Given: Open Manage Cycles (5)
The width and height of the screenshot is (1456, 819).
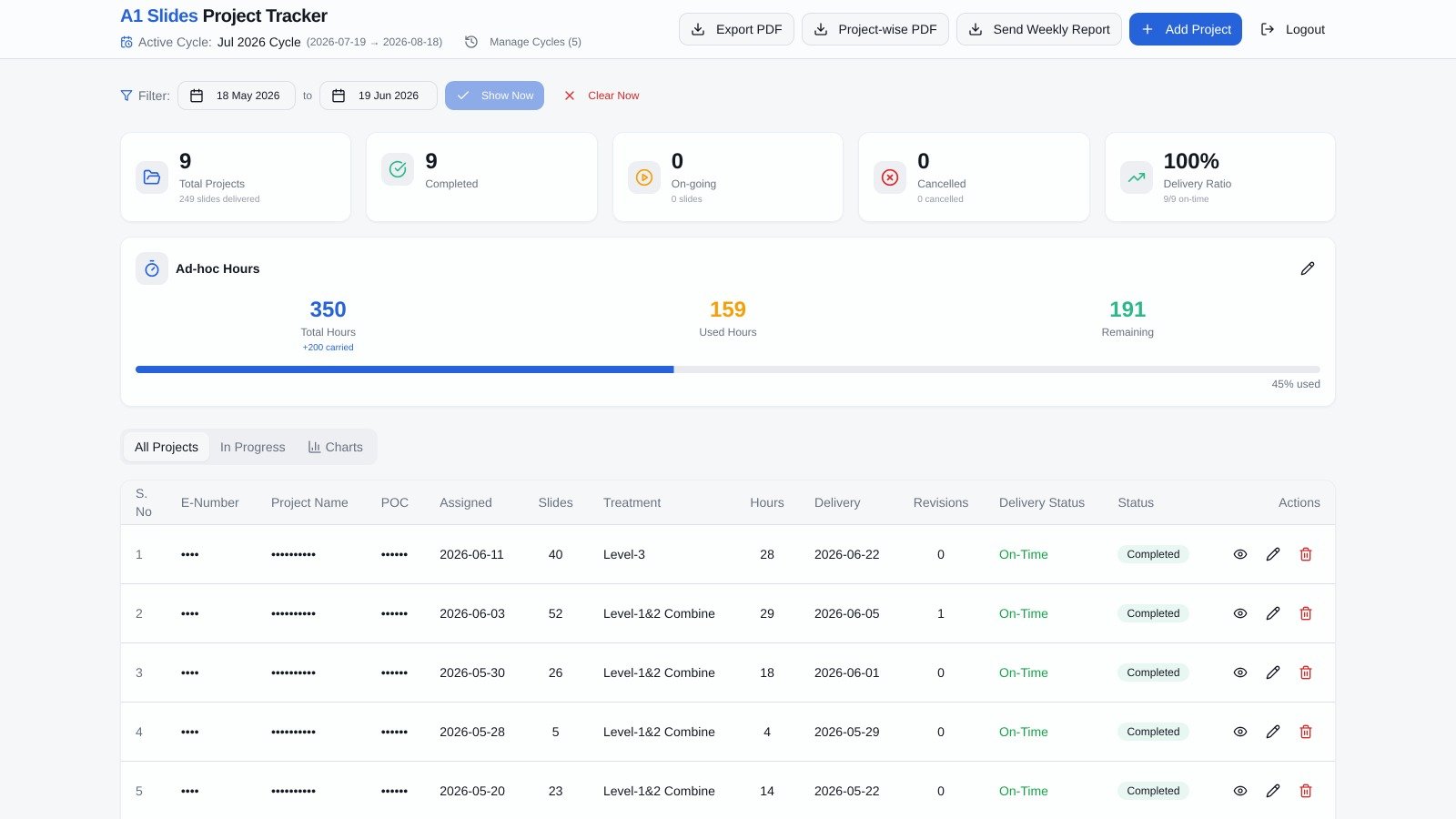Looking at the screenshot, I should pyautogui.click(x=523, y=42).
